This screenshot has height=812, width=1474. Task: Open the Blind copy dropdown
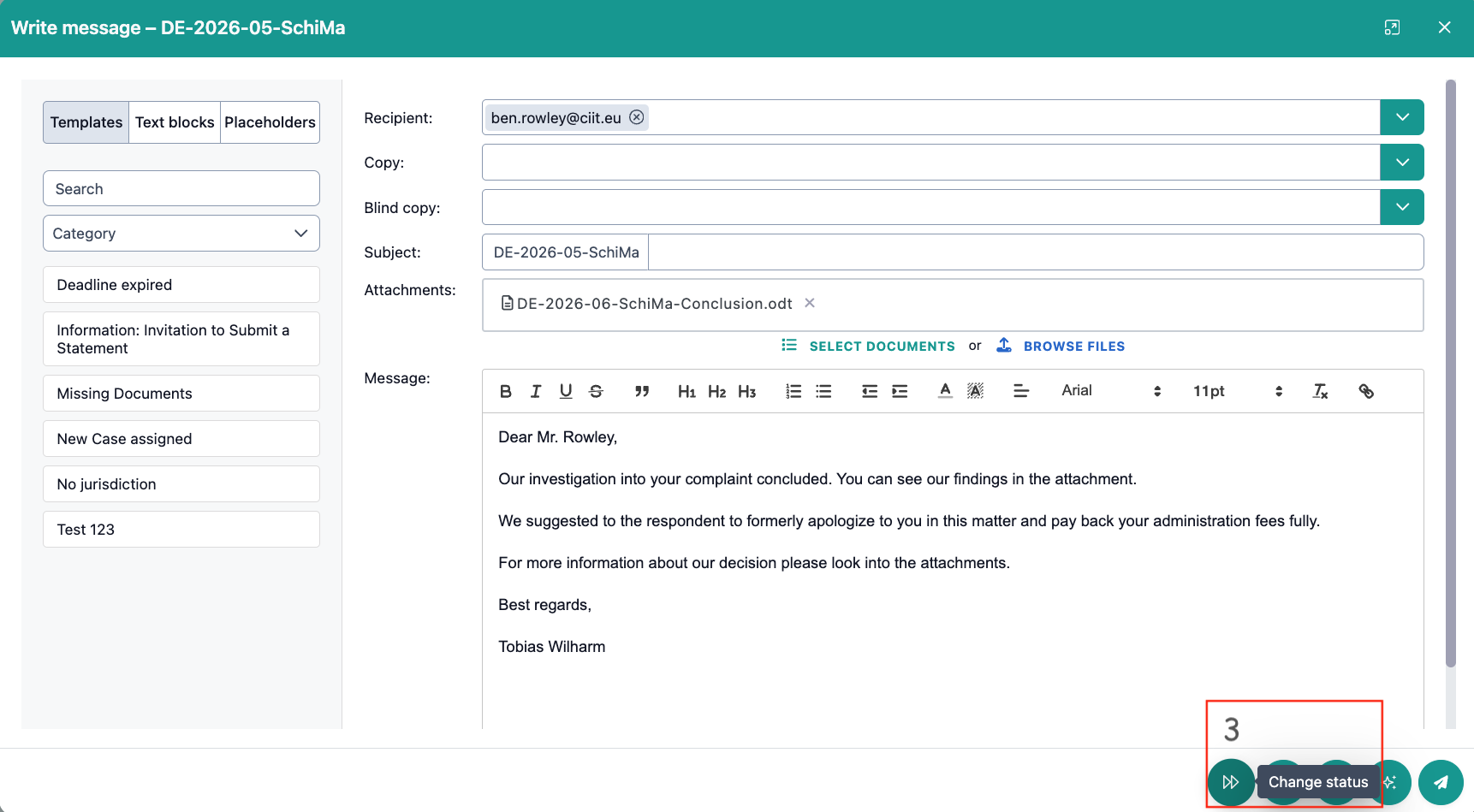pos(1402,207)
